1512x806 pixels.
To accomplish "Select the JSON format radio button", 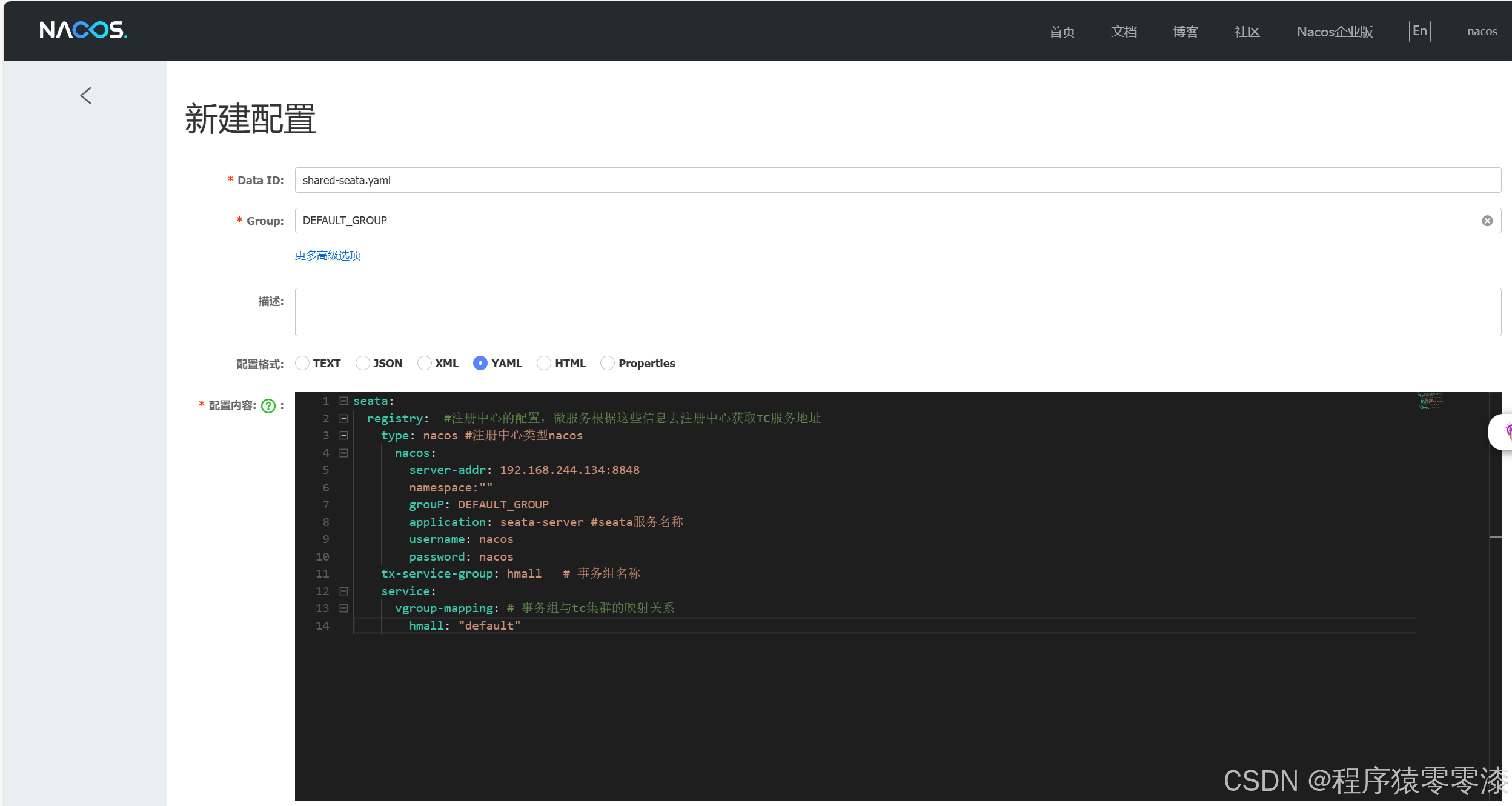I will (362, 363).
